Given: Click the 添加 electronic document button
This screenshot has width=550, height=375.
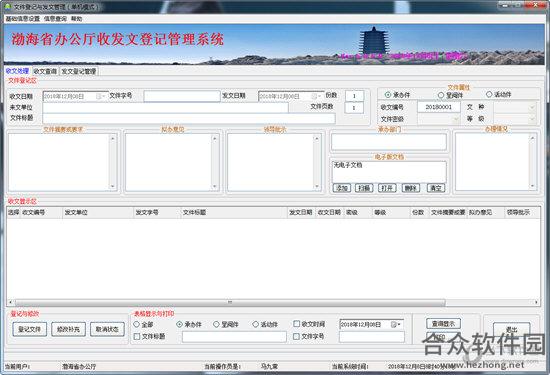Looking at the screenshot, I should [342, 188].
